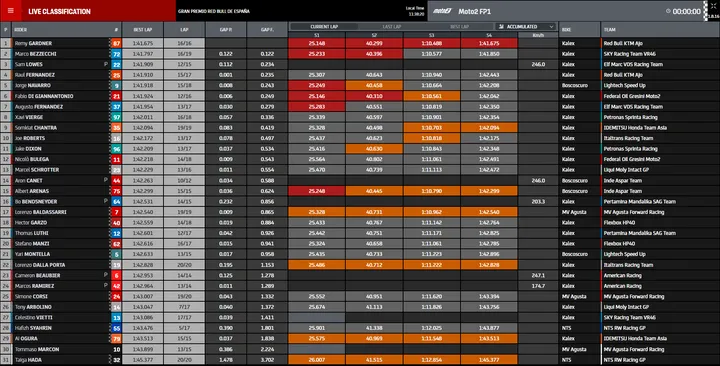Click number badge 44 of Aron Canet
The height and width of the screenshot is (366, 720).
[116, 180]
